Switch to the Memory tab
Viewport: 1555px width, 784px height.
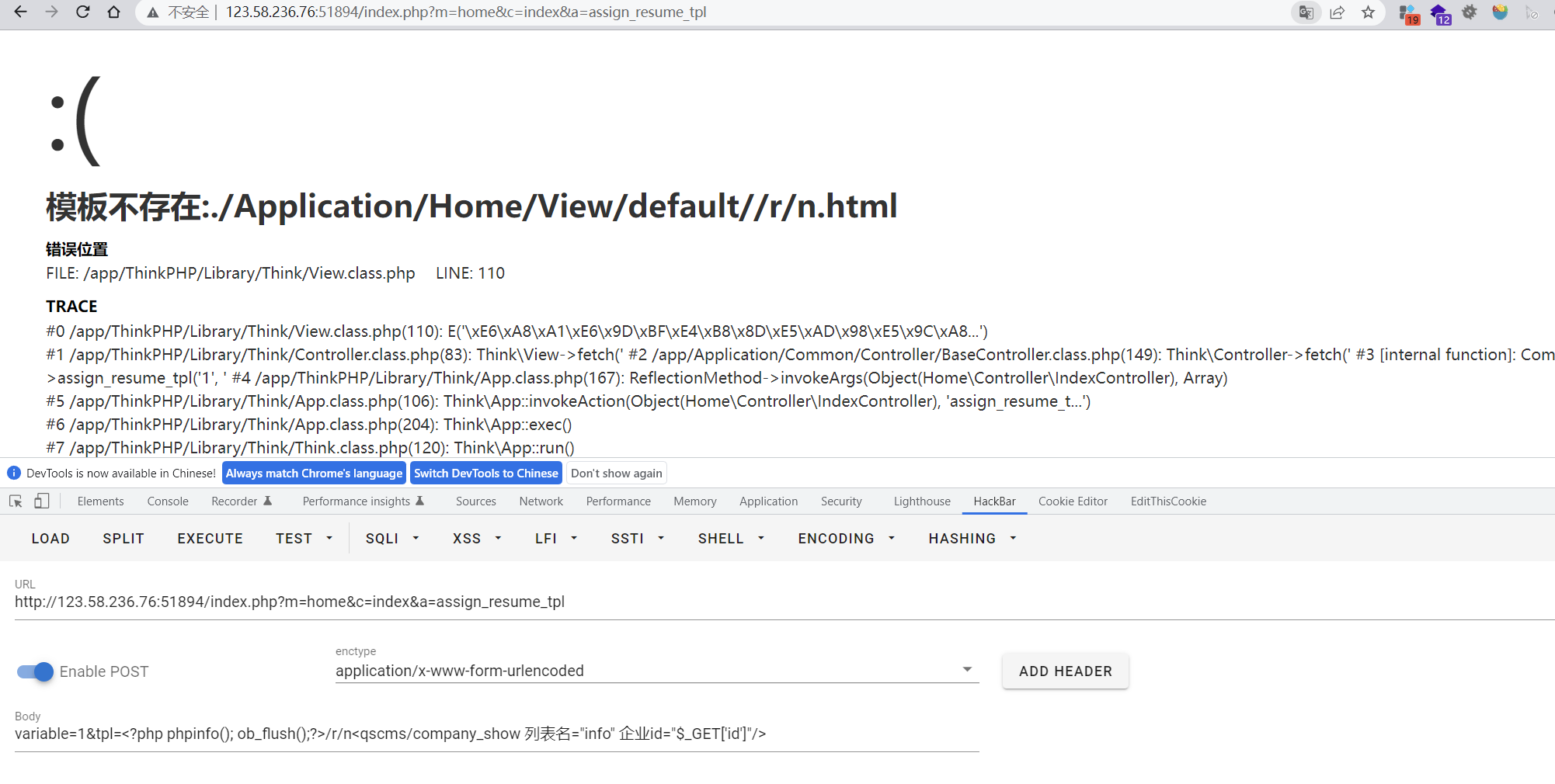[695, 501]
